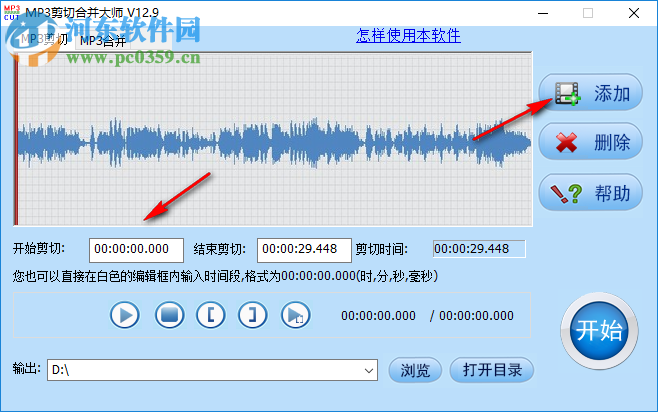
Task: Click the blue audio waveform
Action: click(274, 142)
